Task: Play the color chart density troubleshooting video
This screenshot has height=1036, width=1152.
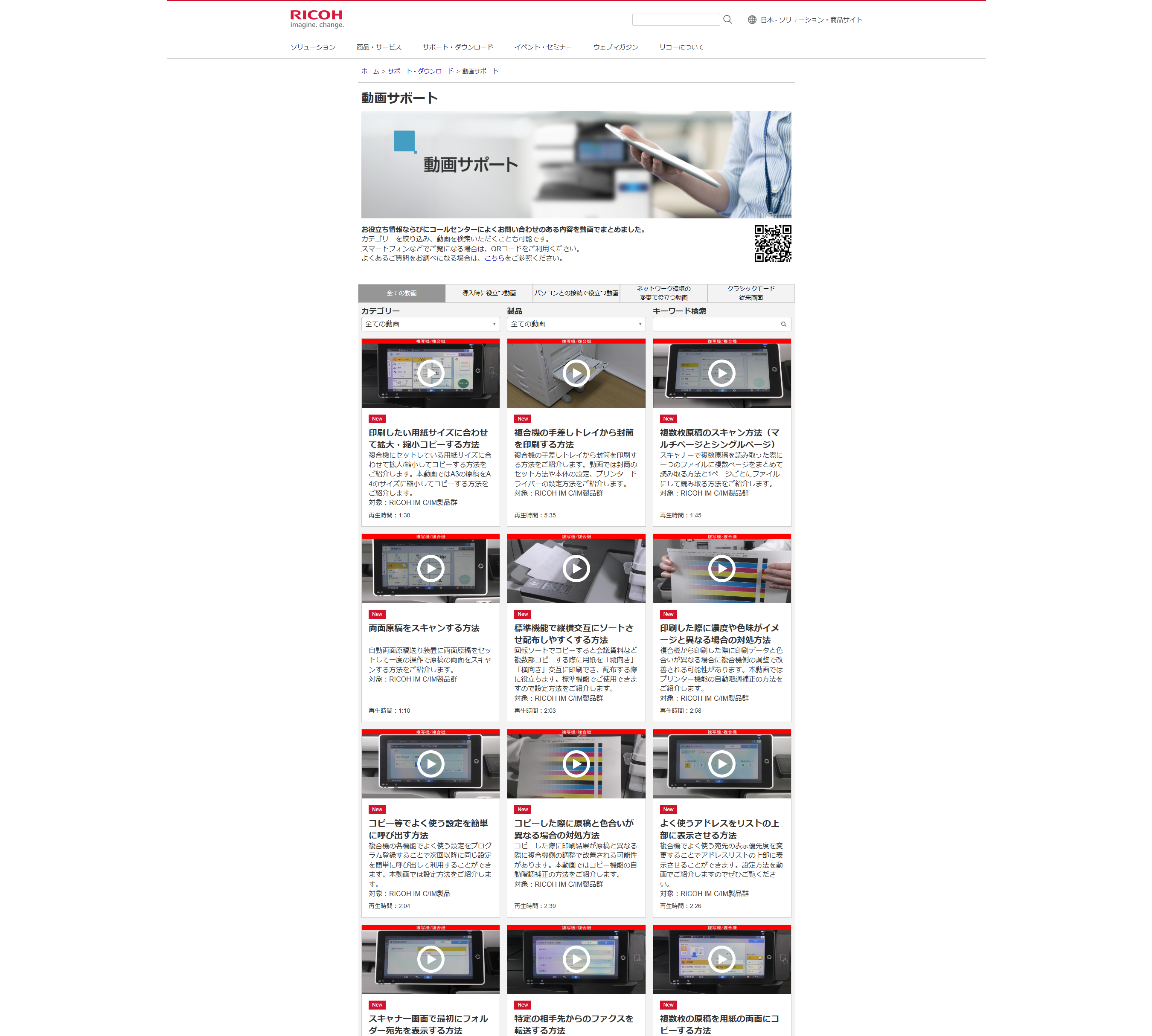Action: point(721,569)
